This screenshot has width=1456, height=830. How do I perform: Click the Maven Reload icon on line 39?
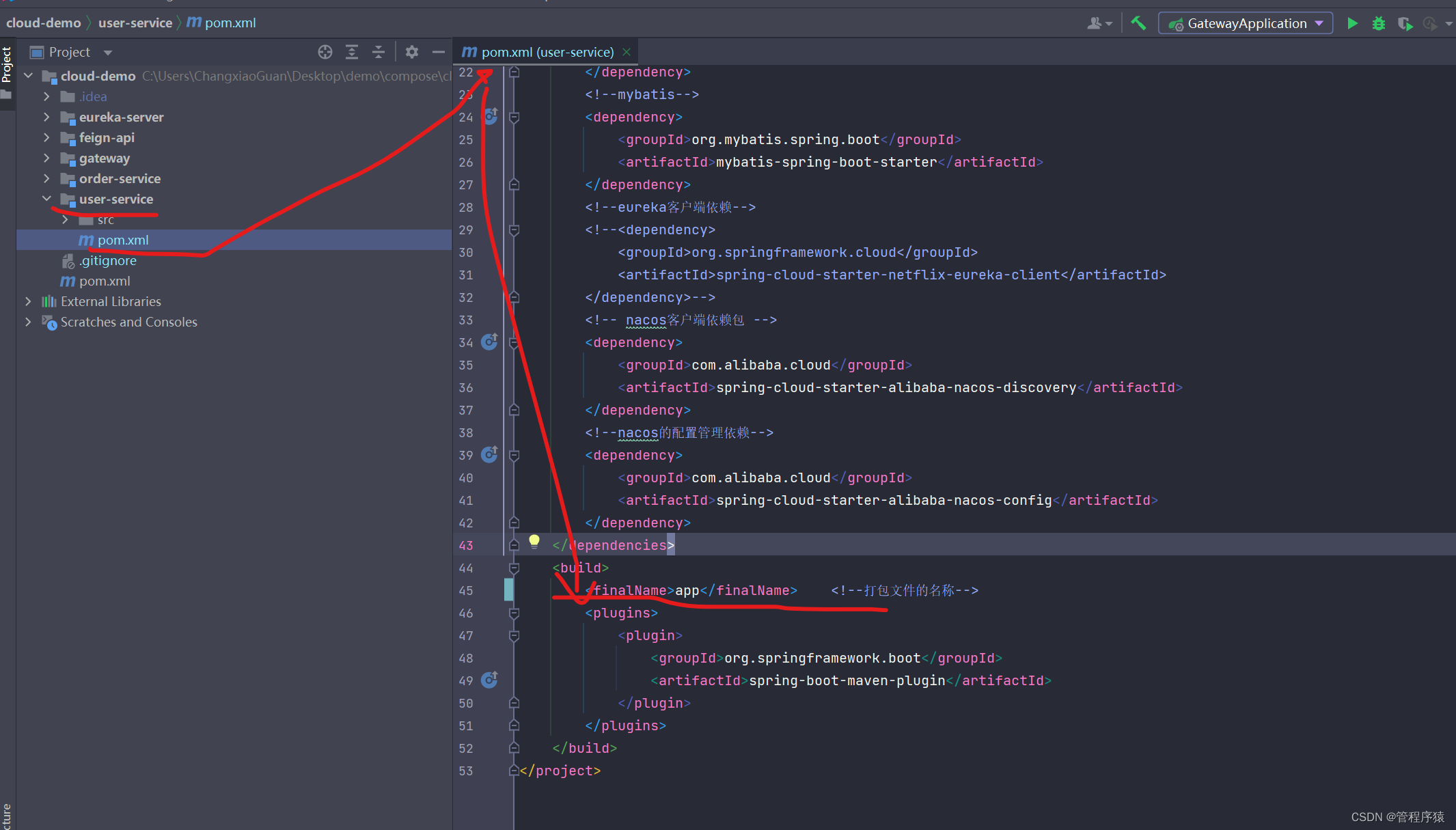(490, 455)
